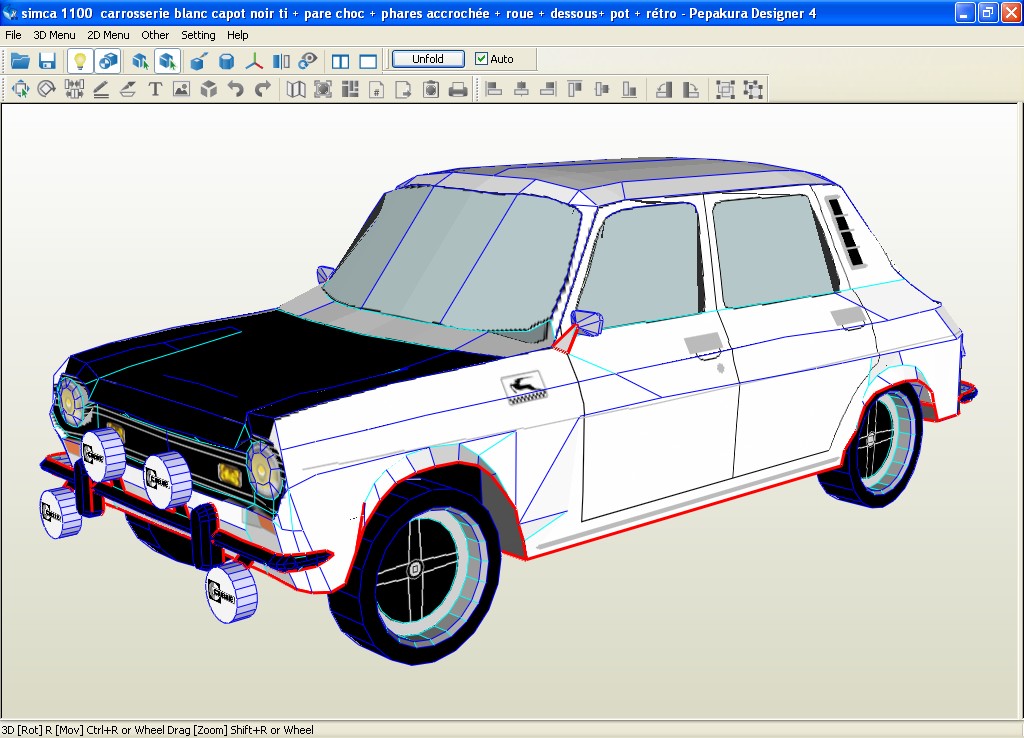Click the blue cylinder shape icon
The image size is (1024, 738).
coord(226,61)
